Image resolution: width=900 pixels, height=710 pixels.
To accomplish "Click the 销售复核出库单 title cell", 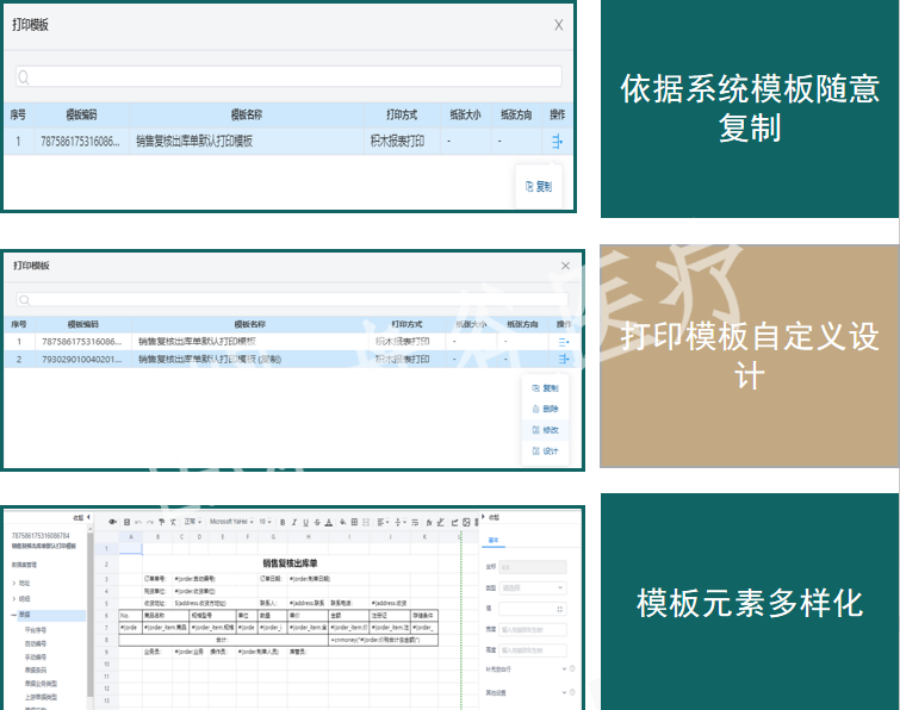I will click(x=290, y=564).
